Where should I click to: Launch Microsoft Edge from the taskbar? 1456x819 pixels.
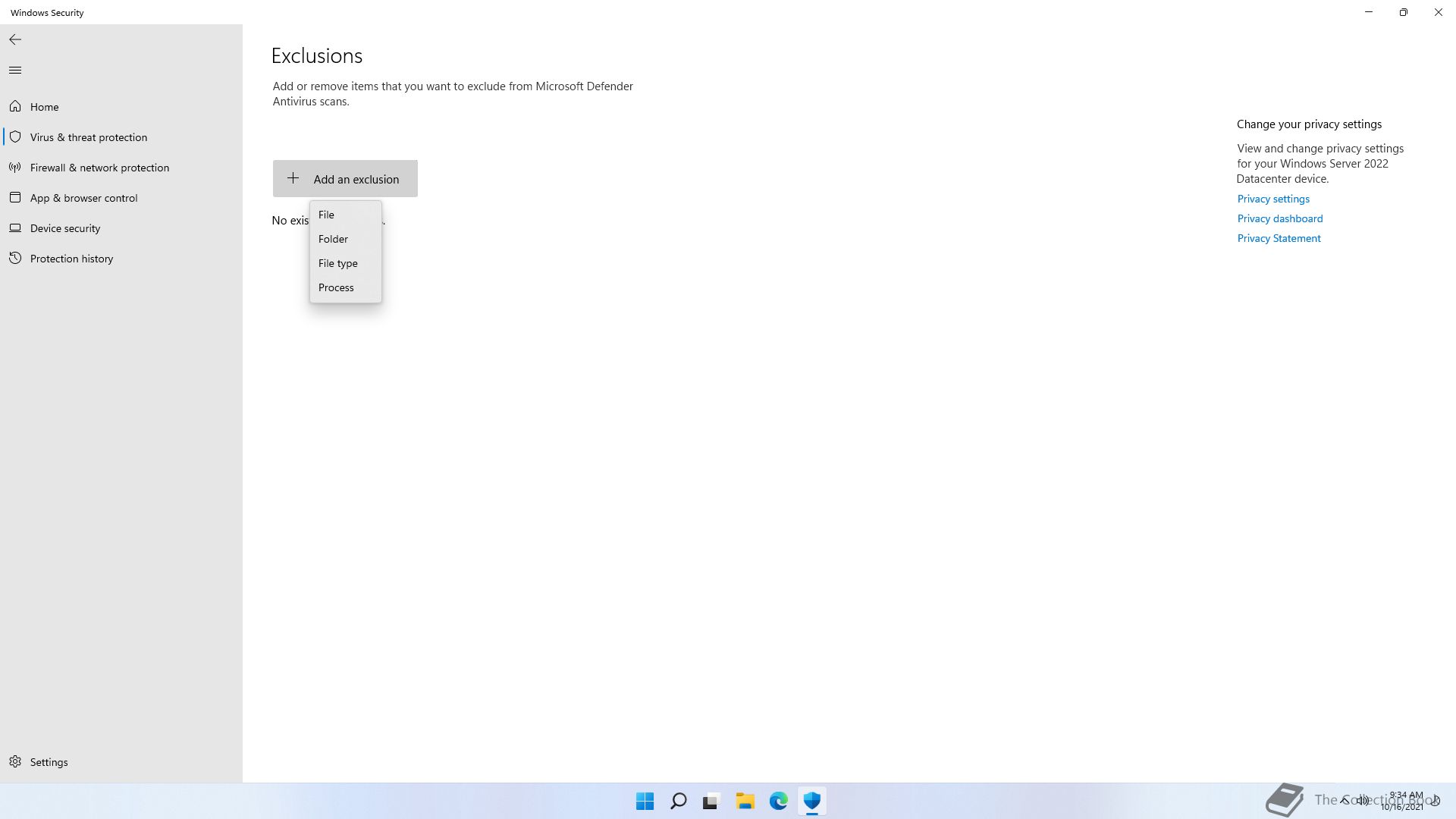point(778,801)
